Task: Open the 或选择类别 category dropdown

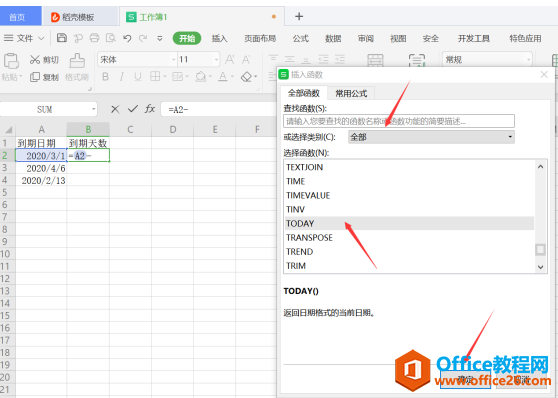Action: 510,137
